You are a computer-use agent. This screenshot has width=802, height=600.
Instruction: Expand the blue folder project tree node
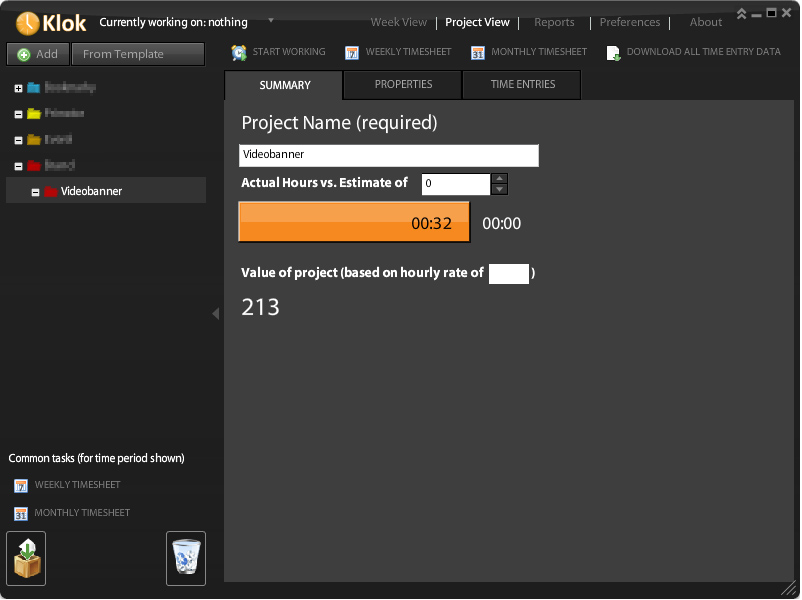tap(18, 88)
